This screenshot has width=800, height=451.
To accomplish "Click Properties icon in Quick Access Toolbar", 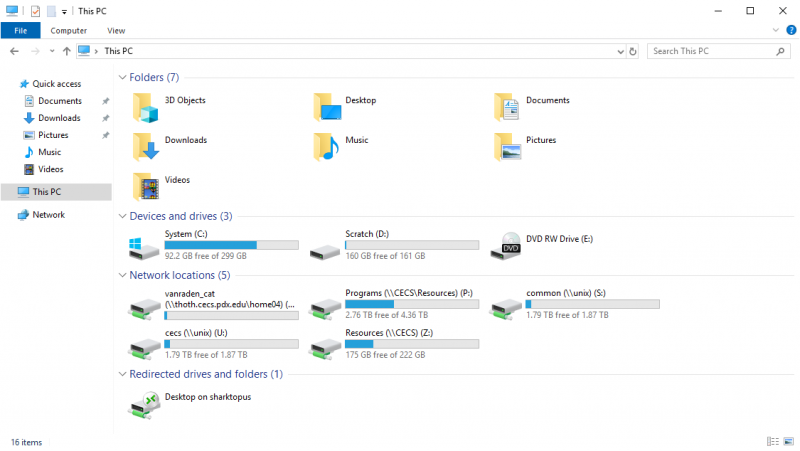I will 35,11.
